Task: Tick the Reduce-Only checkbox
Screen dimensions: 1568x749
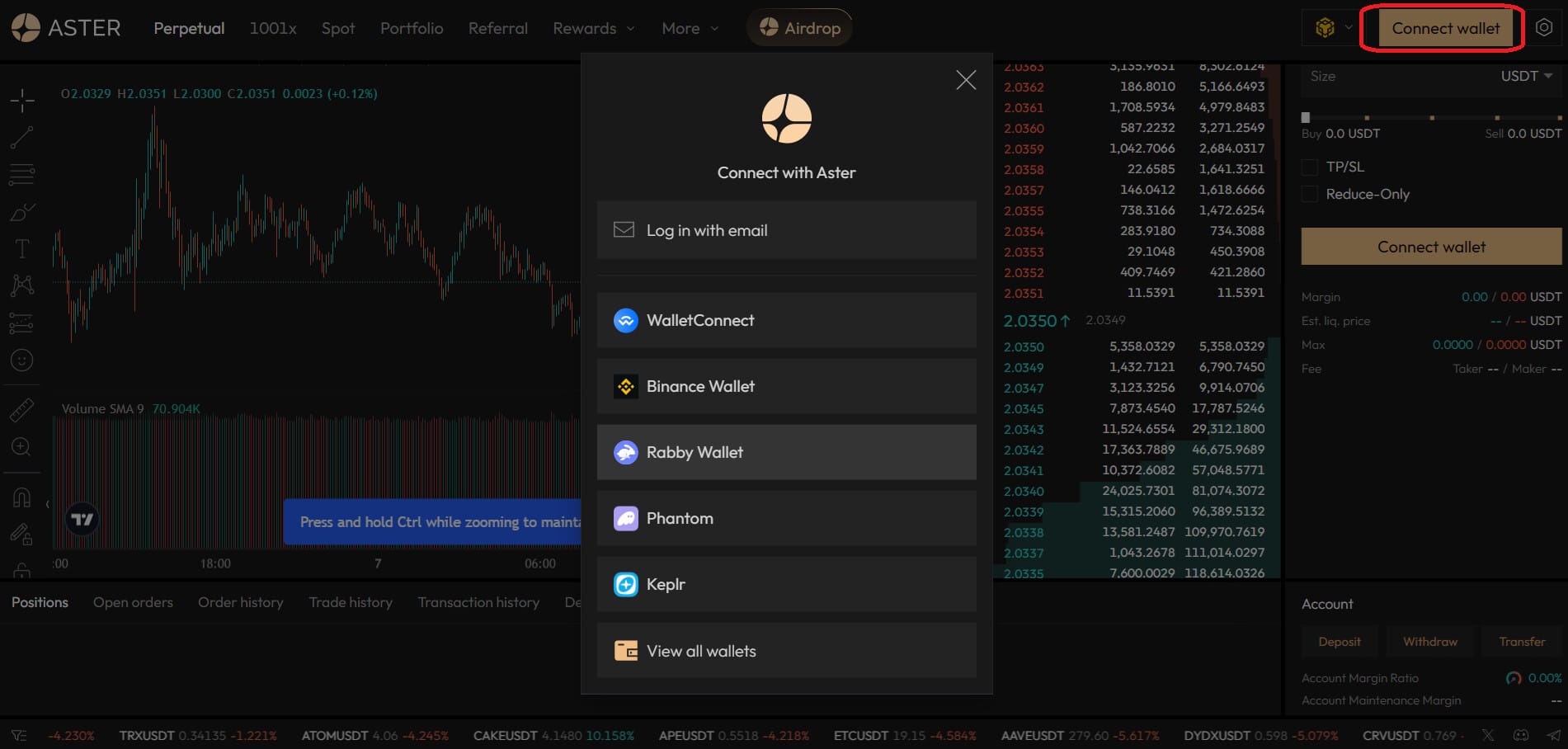Action: (1309, 195)
